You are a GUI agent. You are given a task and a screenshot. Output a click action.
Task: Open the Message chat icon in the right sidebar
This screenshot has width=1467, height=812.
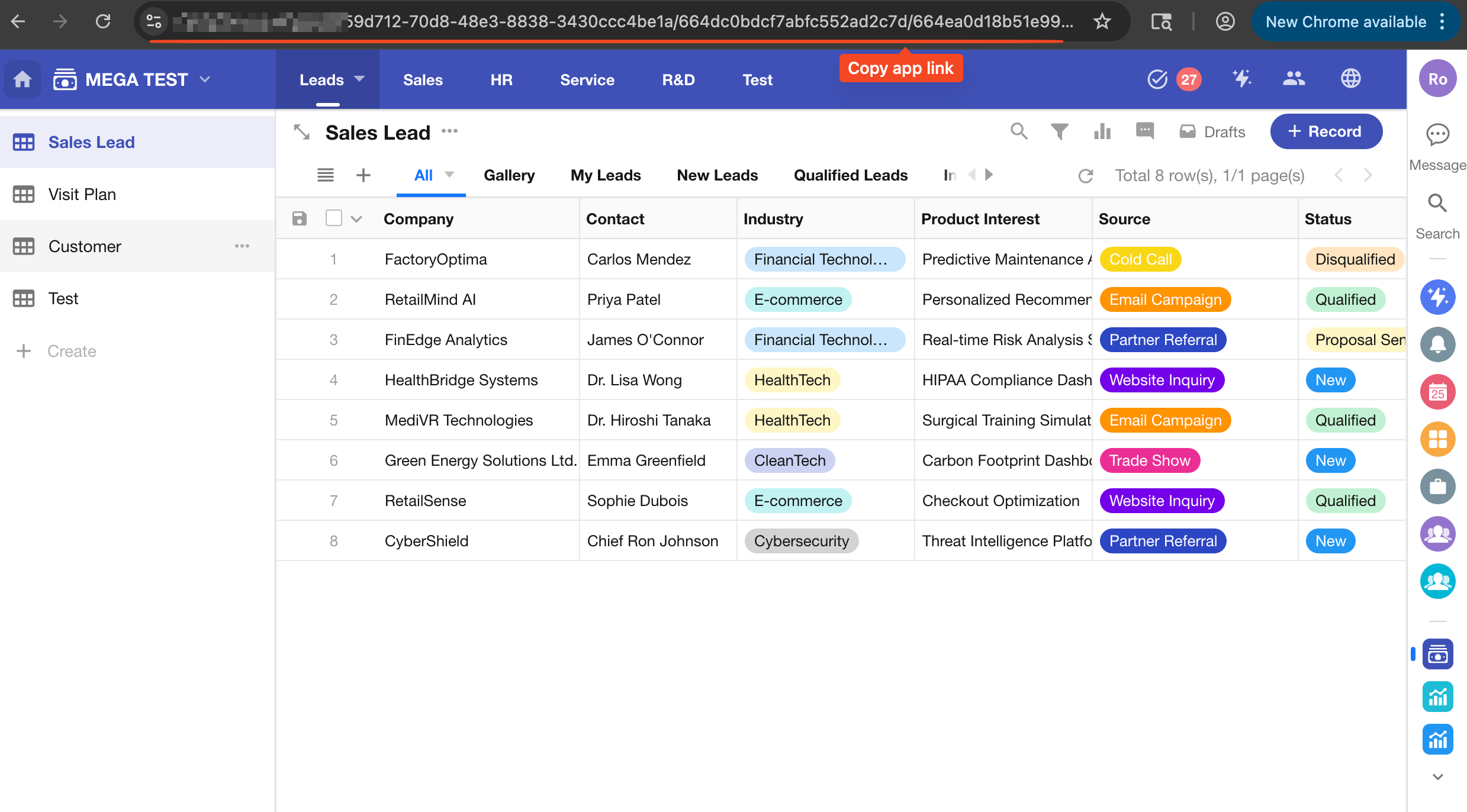click(1437, 135)
